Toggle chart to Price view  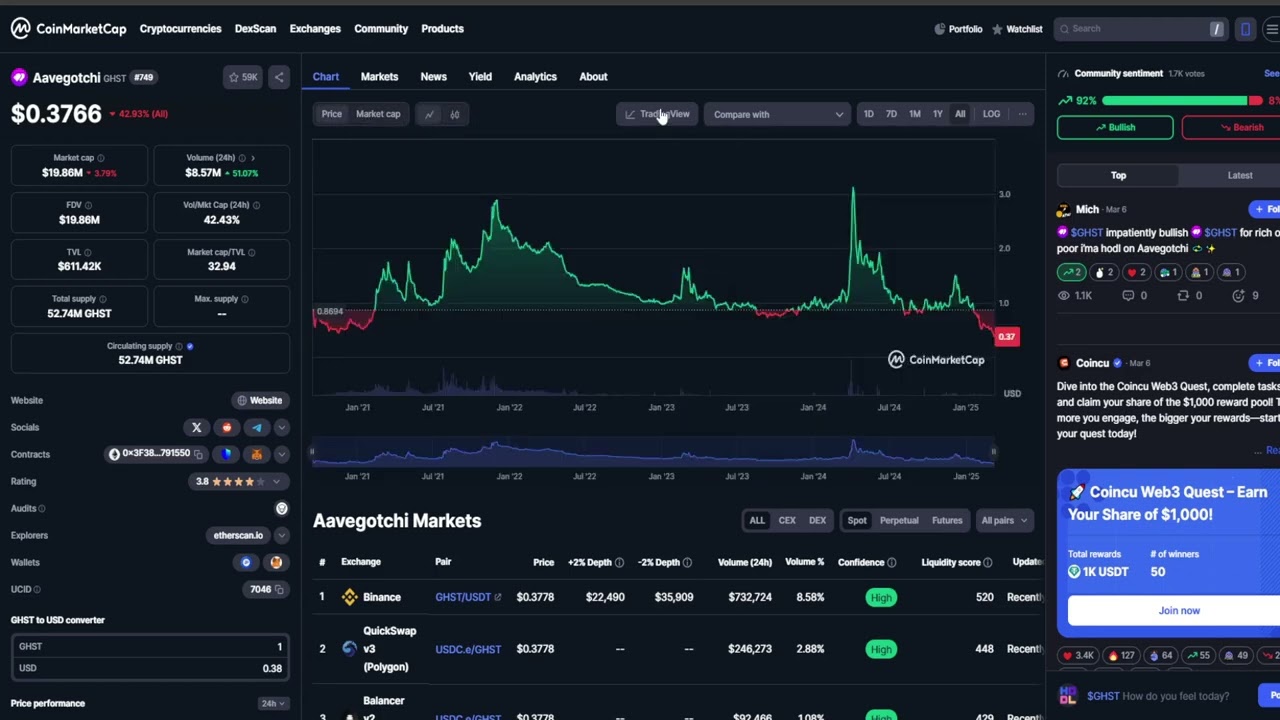coord(331,114)
